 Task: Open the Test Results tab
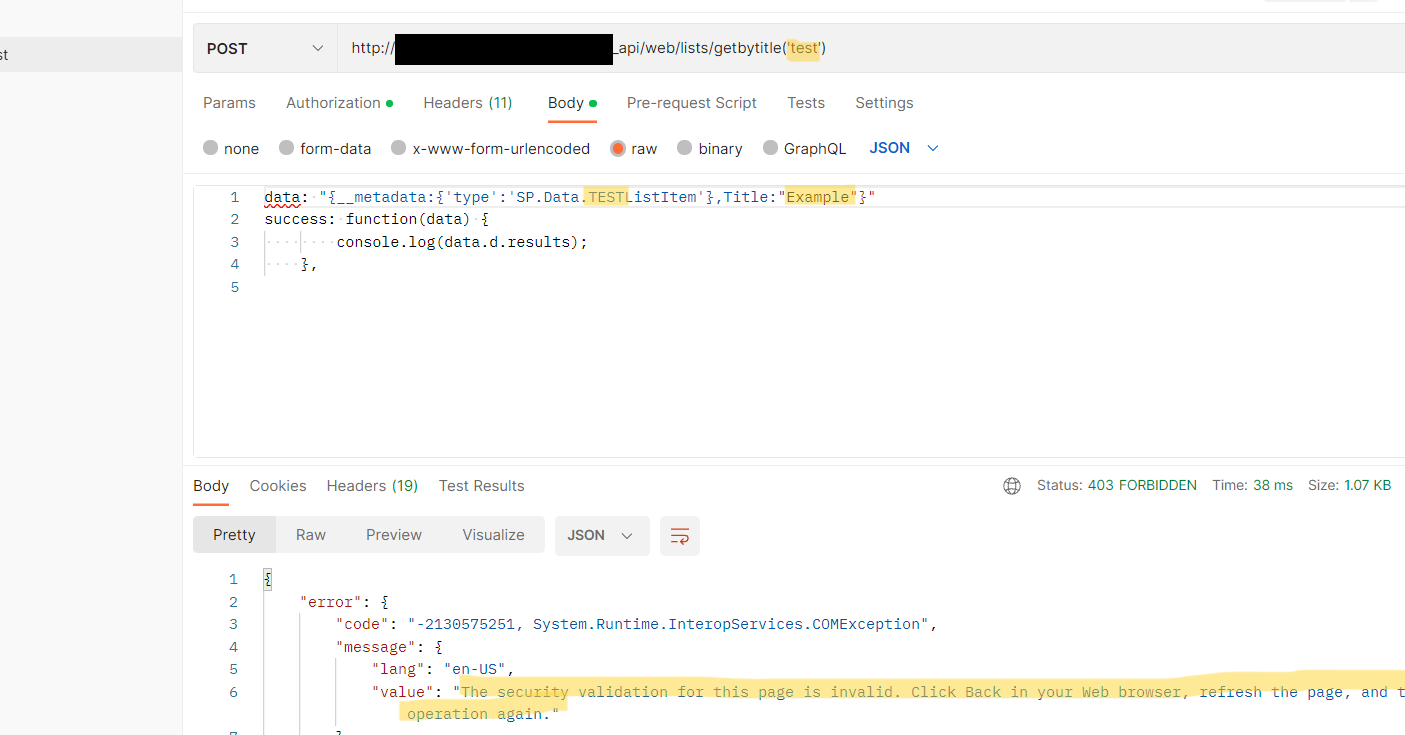[x=481, y=486]
